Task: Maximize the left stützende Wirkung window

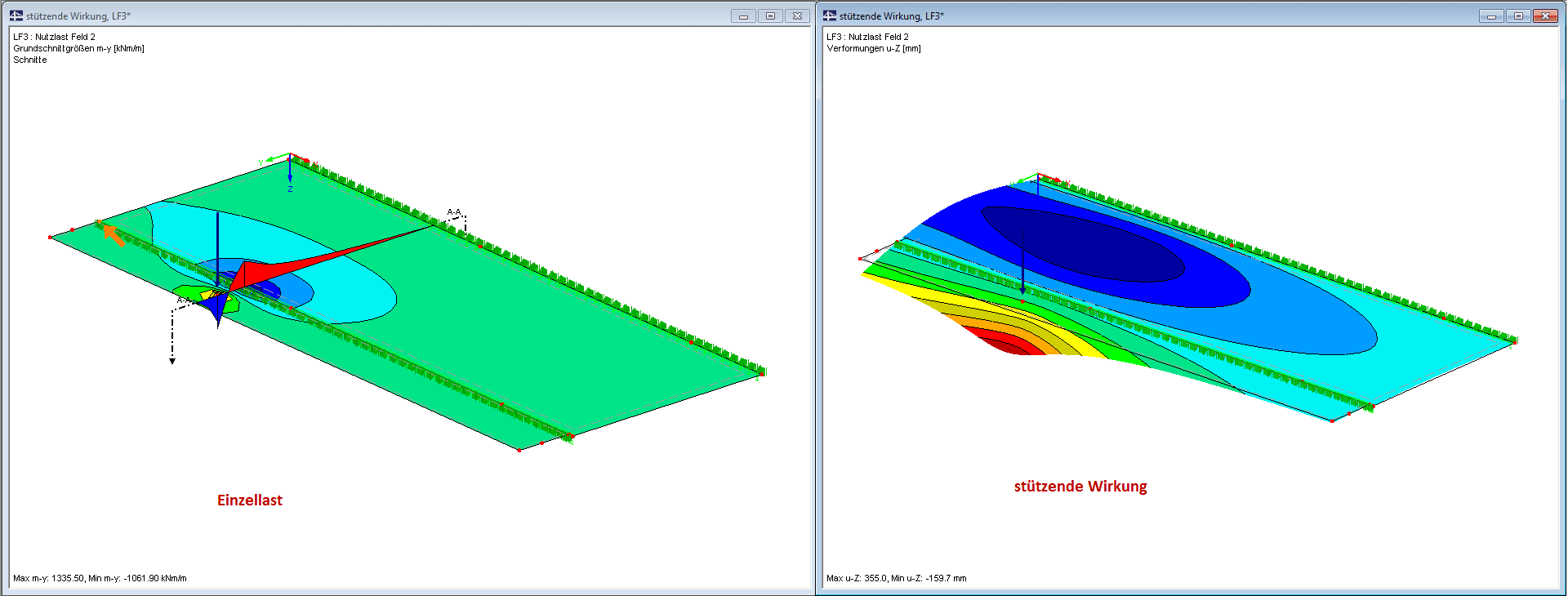Action: (770, 16)
